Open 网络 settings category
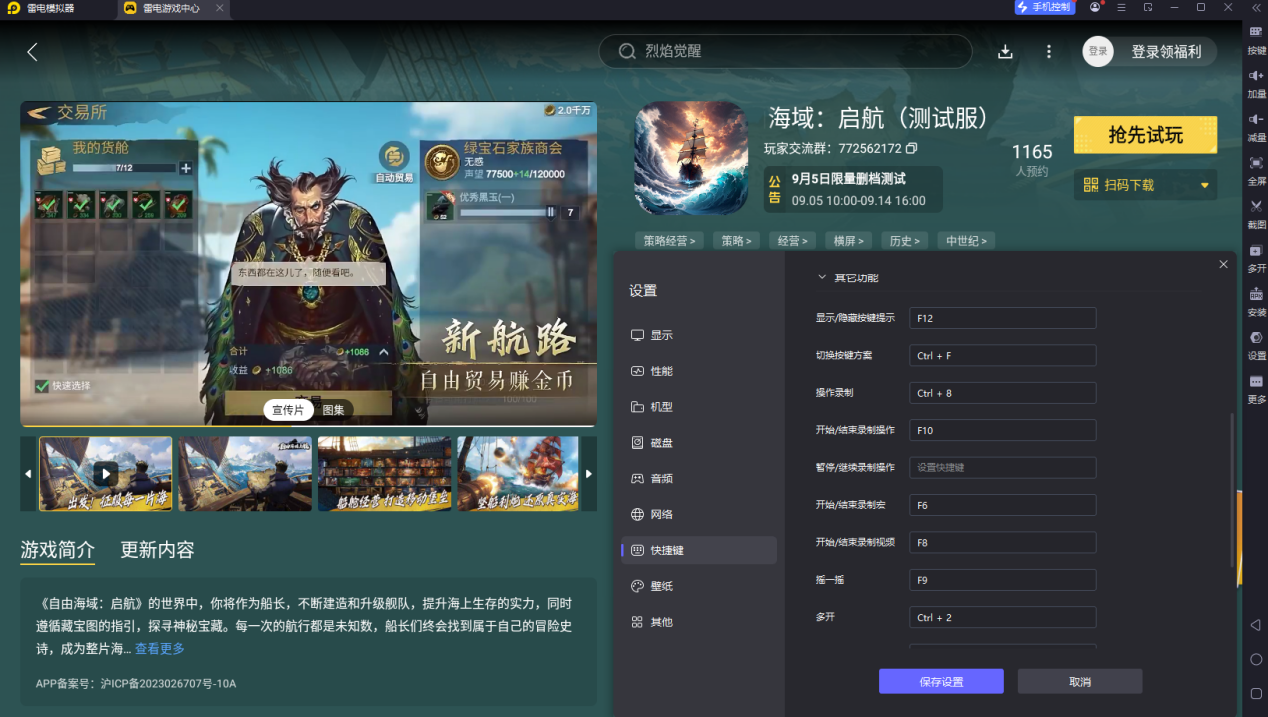The height and width of the screenshot is (717, 1268). coord(699,514)
